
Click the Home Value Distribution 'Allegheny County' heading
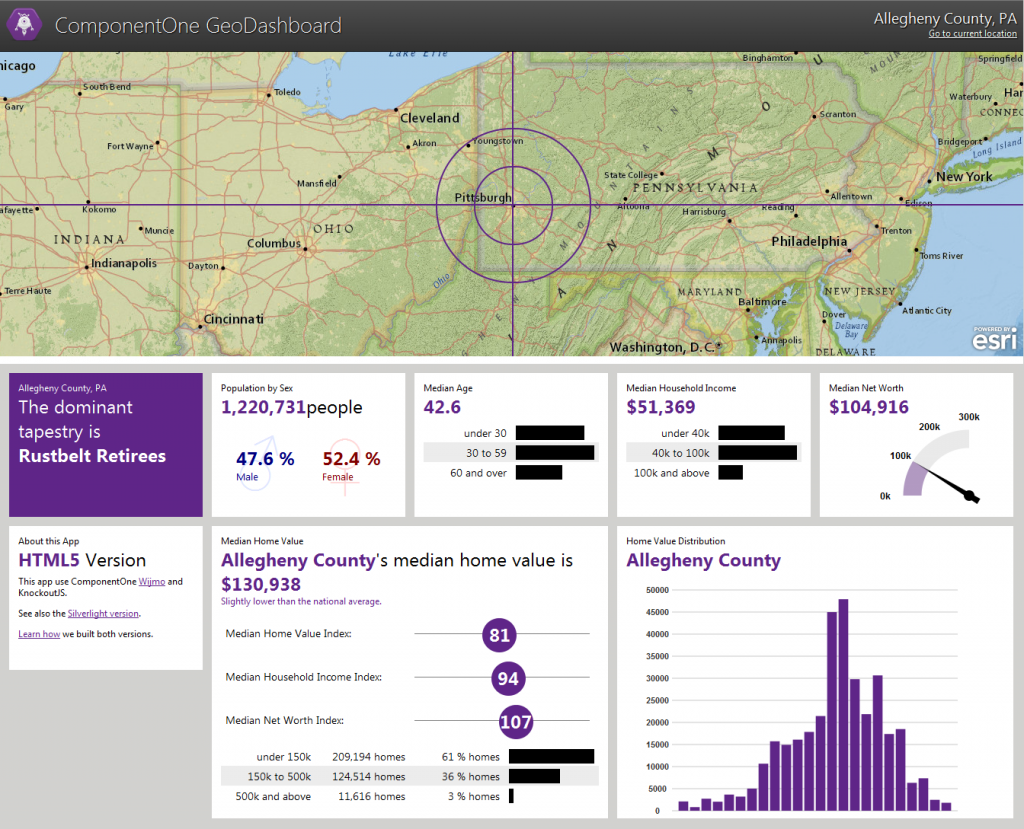tap(703, 560)
